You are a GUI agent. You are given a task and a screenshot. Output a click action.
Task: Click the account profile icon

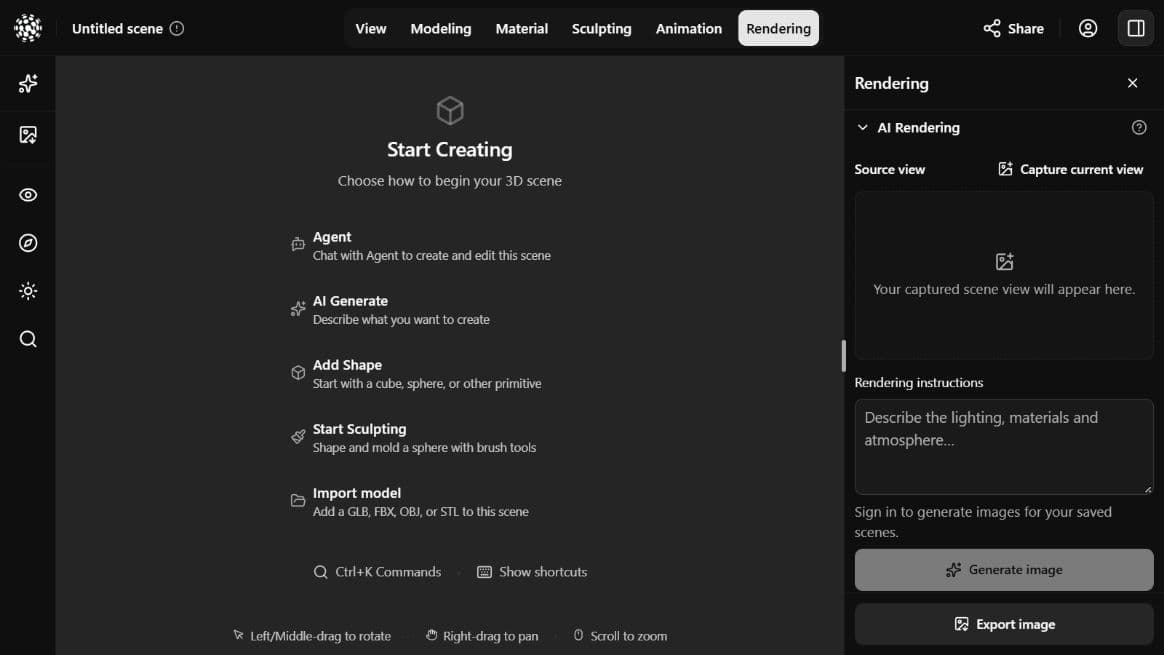click(x=1088, y=28)
